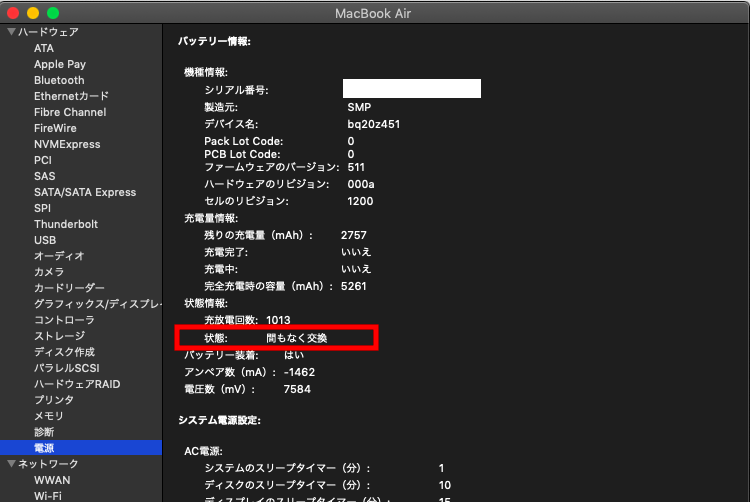Open the メモリ entry
Image resolution: width=750 pixels, height=502 pixels.
(x=49, y=416)
